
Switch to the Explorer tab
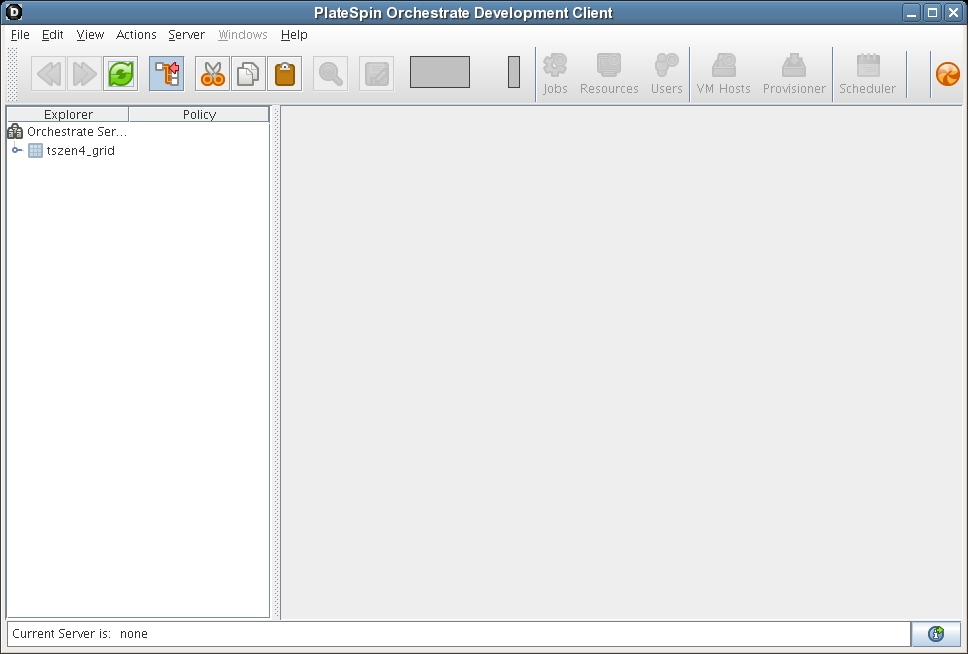tap(68, 114)
